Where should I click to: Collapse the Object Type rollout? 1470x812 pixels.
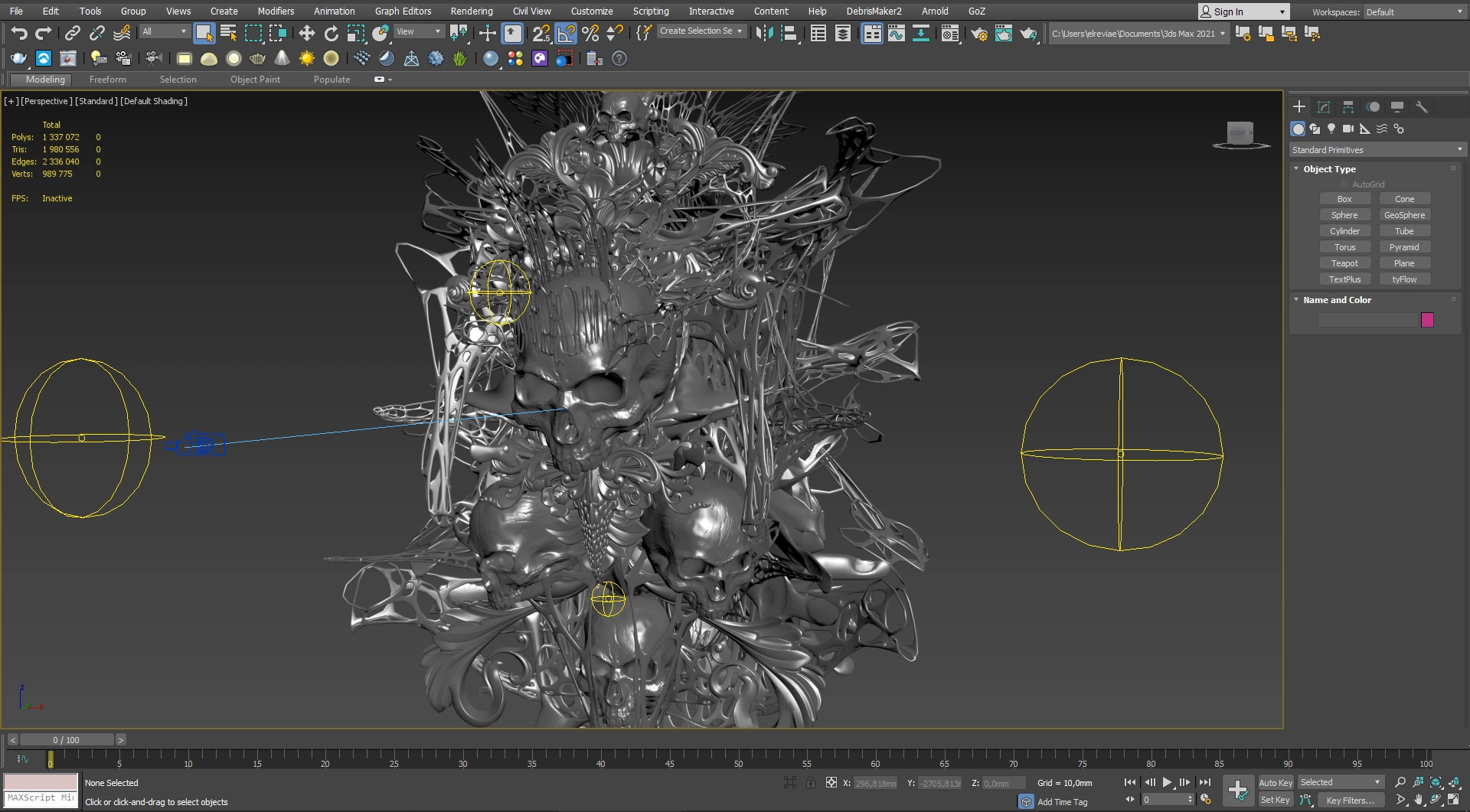click(x=1329, y=169)
